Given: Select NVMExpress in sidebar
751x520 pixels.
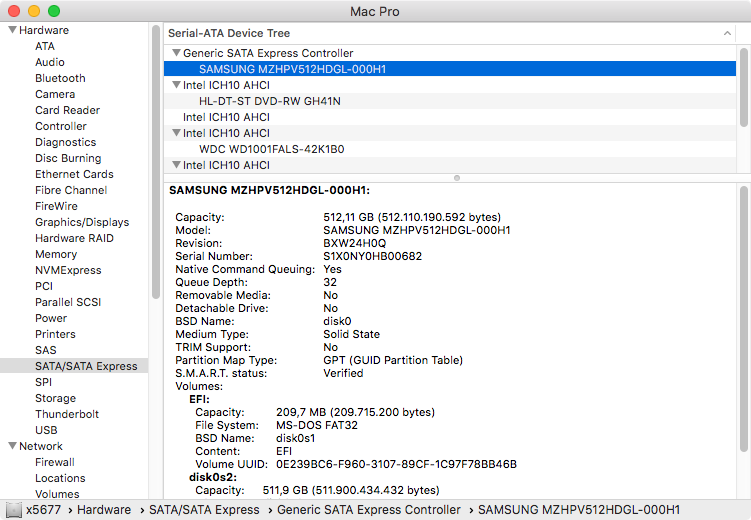Looking at the screenshot, I should [68, 270].
